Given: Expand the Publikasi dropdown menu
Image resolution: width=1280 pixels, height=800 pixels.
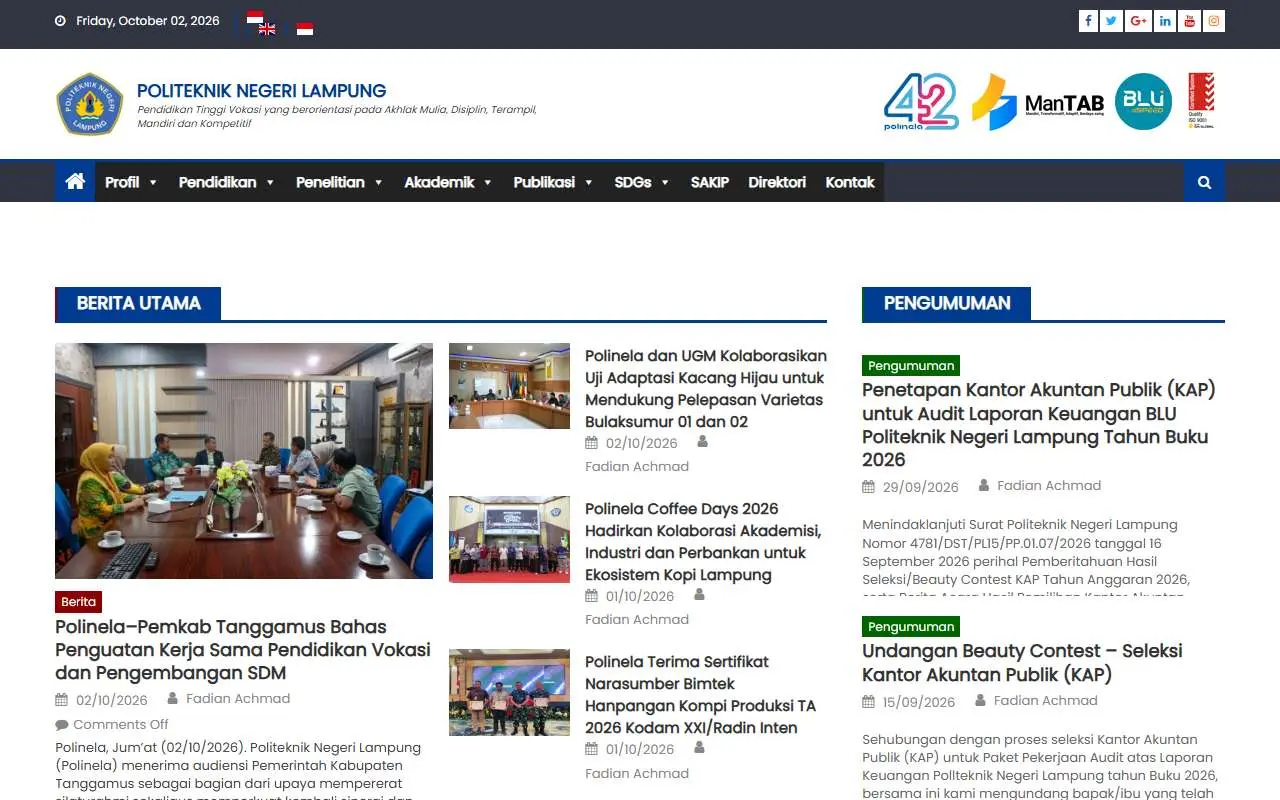Looking at the screenshot, I should click(554, 182).
